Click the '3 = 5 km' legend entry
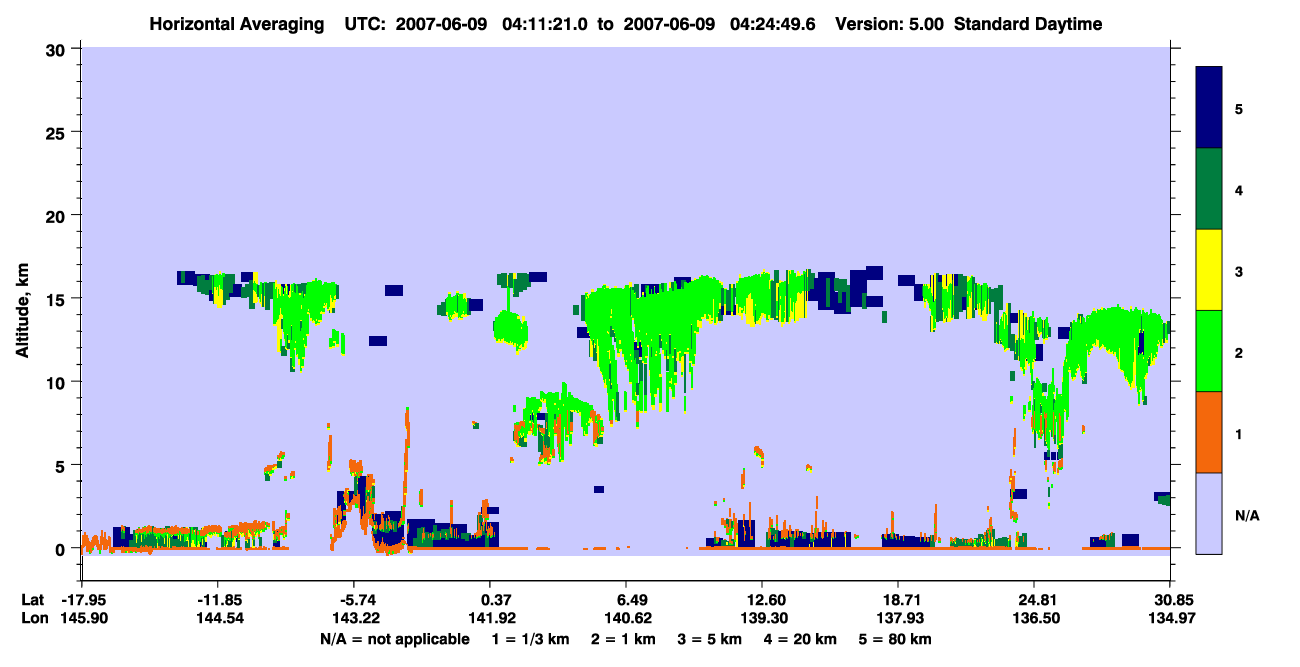This screenshot has width=1300, height=667. coord(711,639)
